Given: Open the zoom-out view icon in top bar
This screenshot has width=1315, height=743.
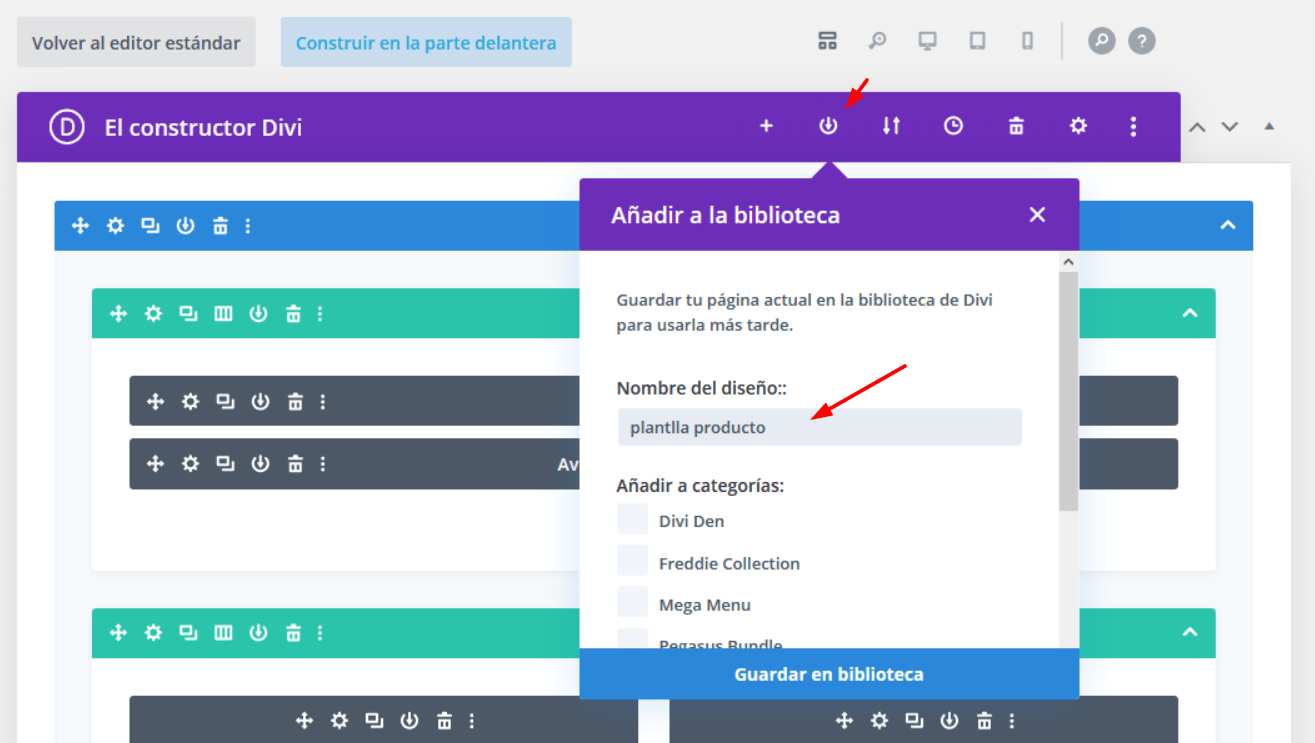Looking at the screenshot, I should click(x=877, y=41).
